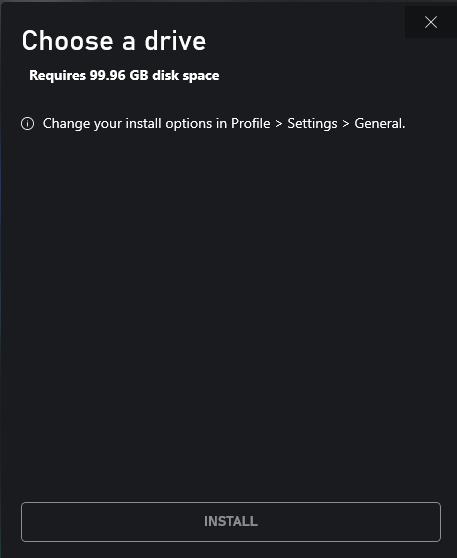This screenshot has width=457, height=558.
Task: Click the word General in the hint
Action: click(x=379, y=123)
